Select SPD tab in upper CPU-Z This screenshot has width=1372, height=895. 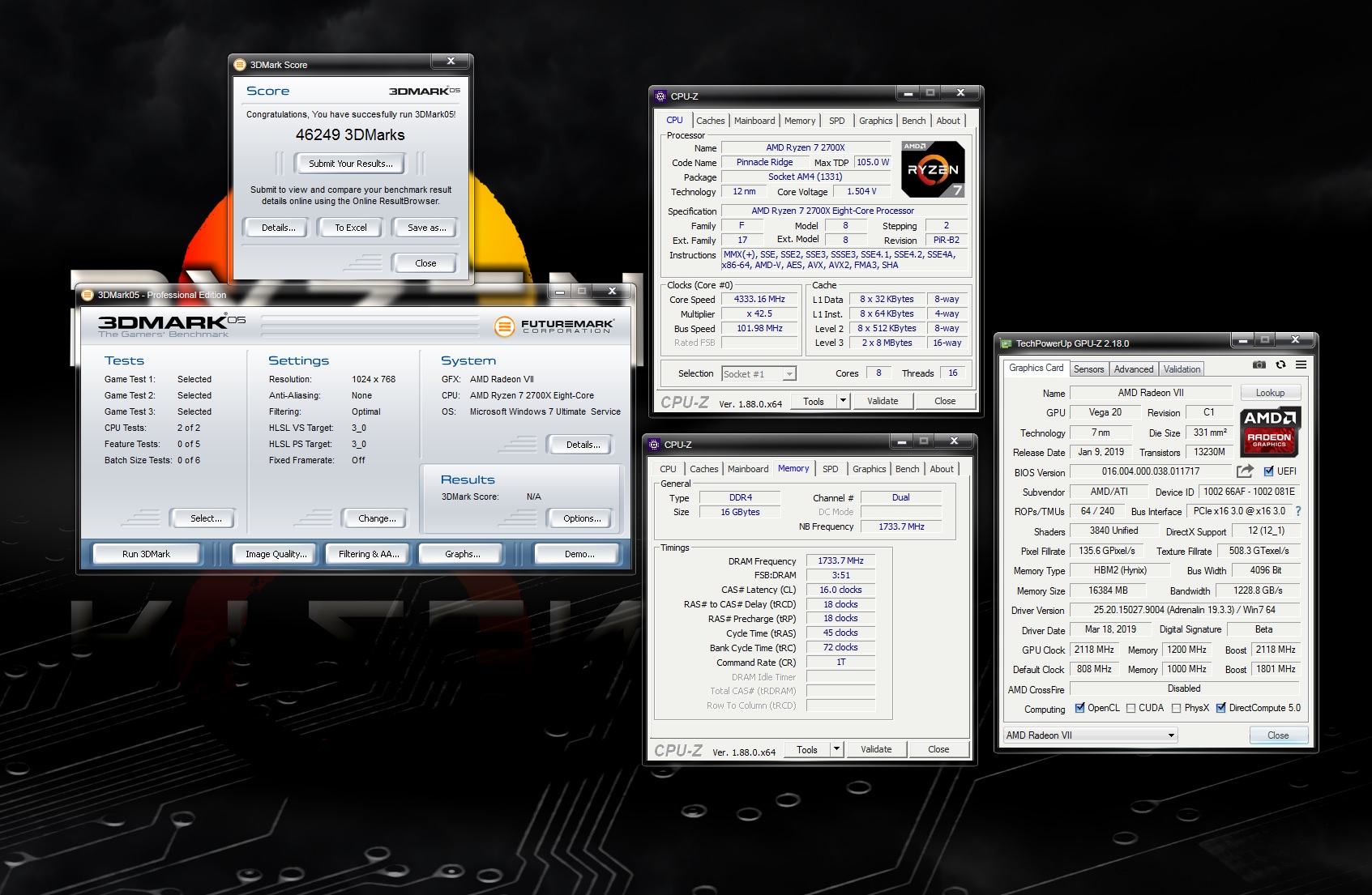(836, 121)
